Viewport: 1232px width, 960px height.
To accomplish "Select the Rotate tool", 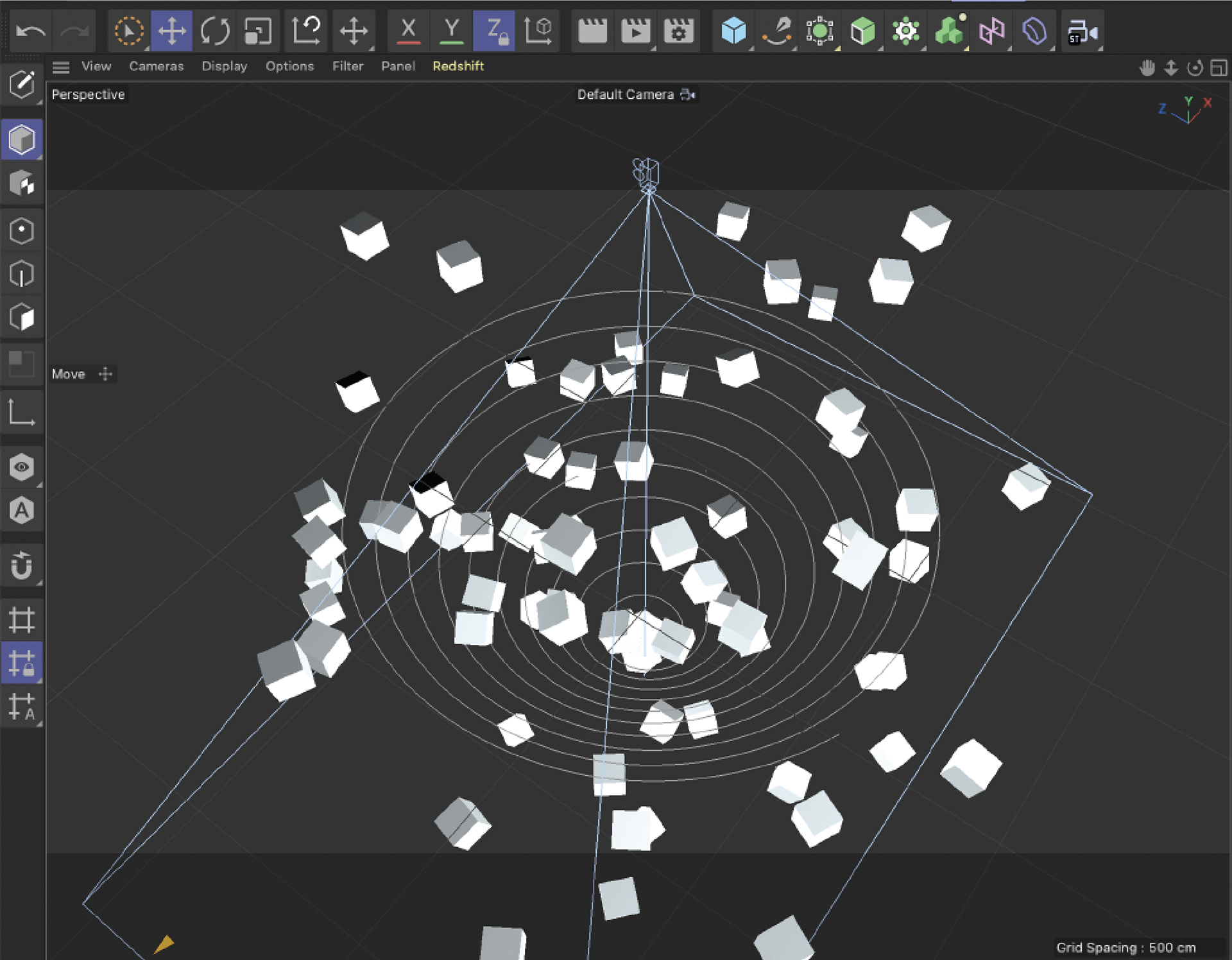I will 214,31.
